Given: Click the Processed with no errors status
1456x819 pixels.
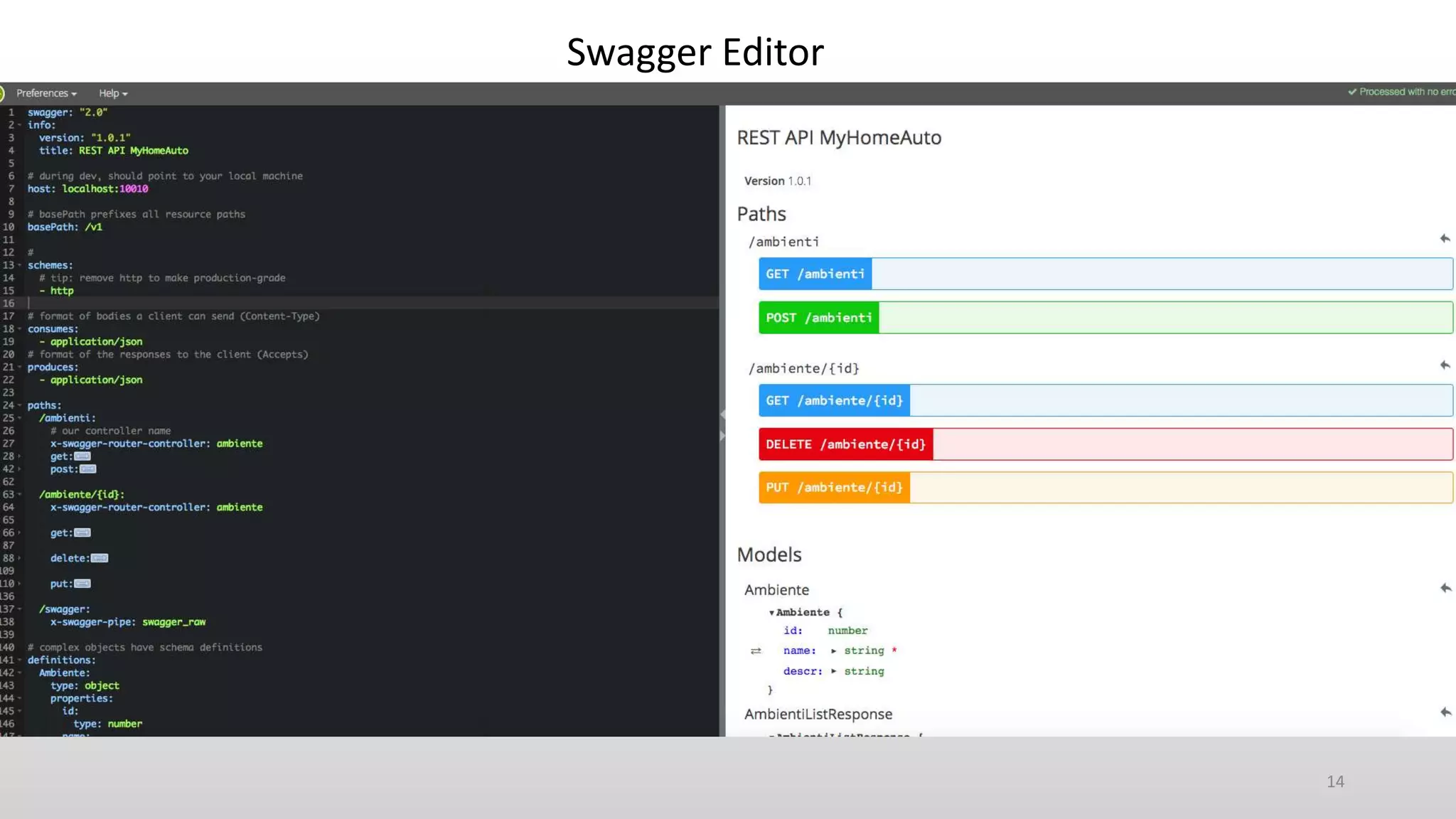Looking at the screenshot, I should click(1401, 92).
